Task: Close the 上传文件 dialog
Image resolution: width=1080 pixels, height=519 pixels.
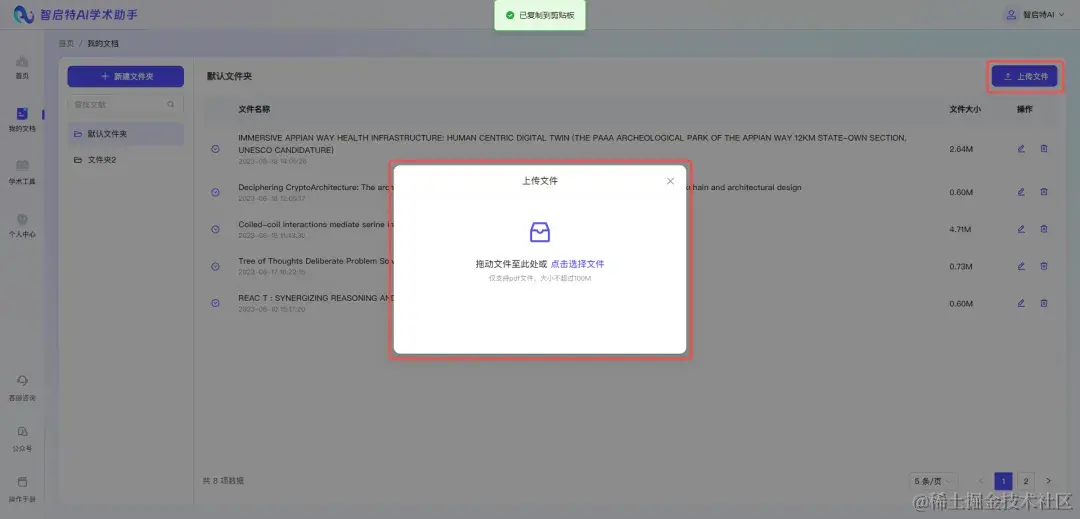Action: pyautogui.click(x=670, y=181)
